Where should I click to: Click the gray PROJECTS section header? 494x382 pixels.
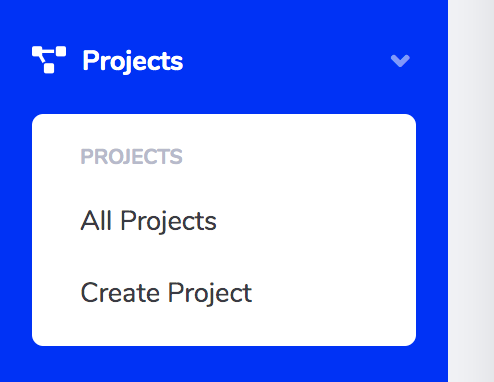tap(131, 157)
